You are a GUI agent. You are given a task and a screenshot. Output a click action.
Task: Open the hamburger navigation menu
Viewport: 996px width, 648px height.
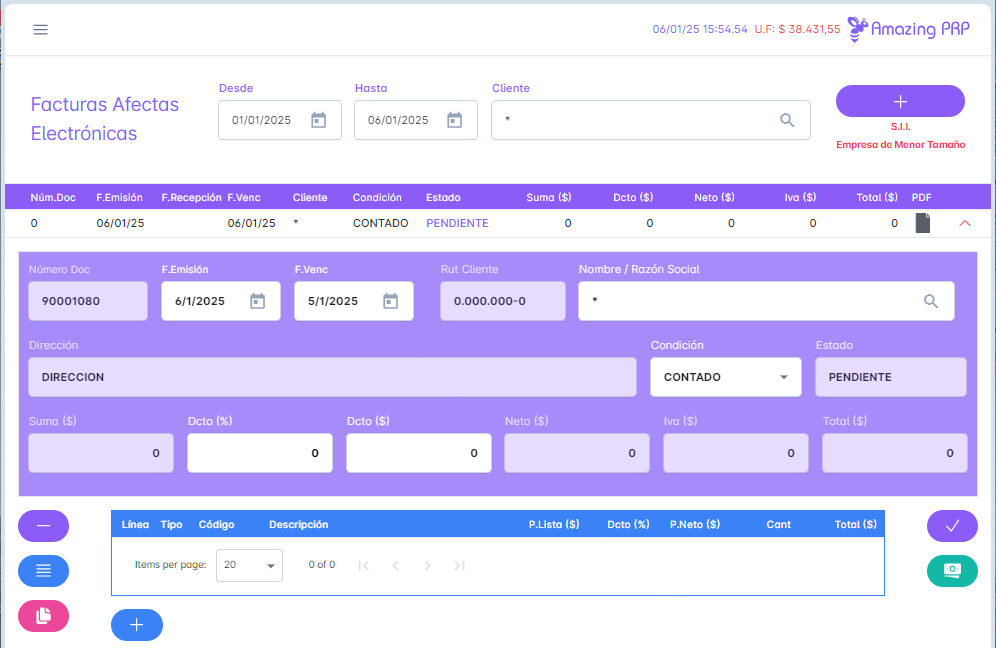point(41,29)
